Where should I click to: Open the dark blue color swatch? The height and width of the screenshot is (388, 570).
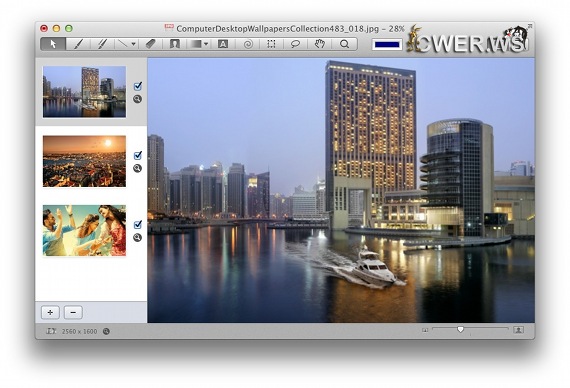click(x=387, y=45)
